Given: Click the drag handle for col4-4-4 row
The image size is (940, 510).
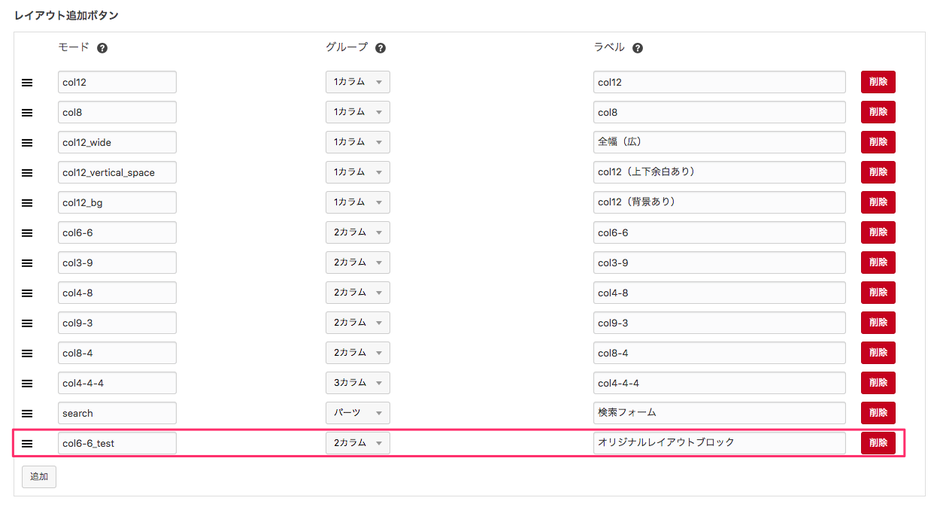Looking at the screenshot, I should click(27, 383).
